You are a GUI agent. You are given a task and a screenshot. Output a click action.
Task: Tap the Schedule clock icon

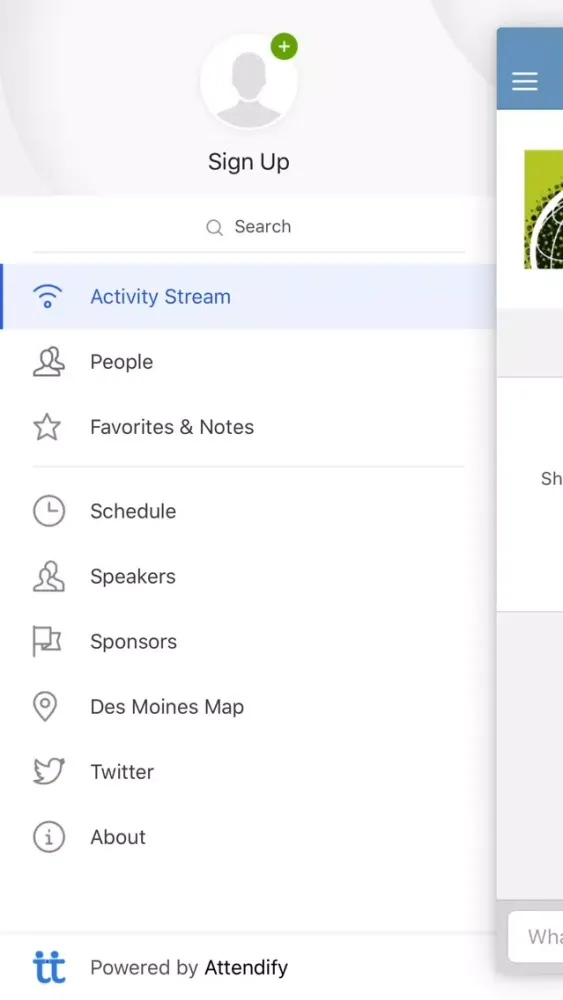pyautogui.click(x=48, y=511)
